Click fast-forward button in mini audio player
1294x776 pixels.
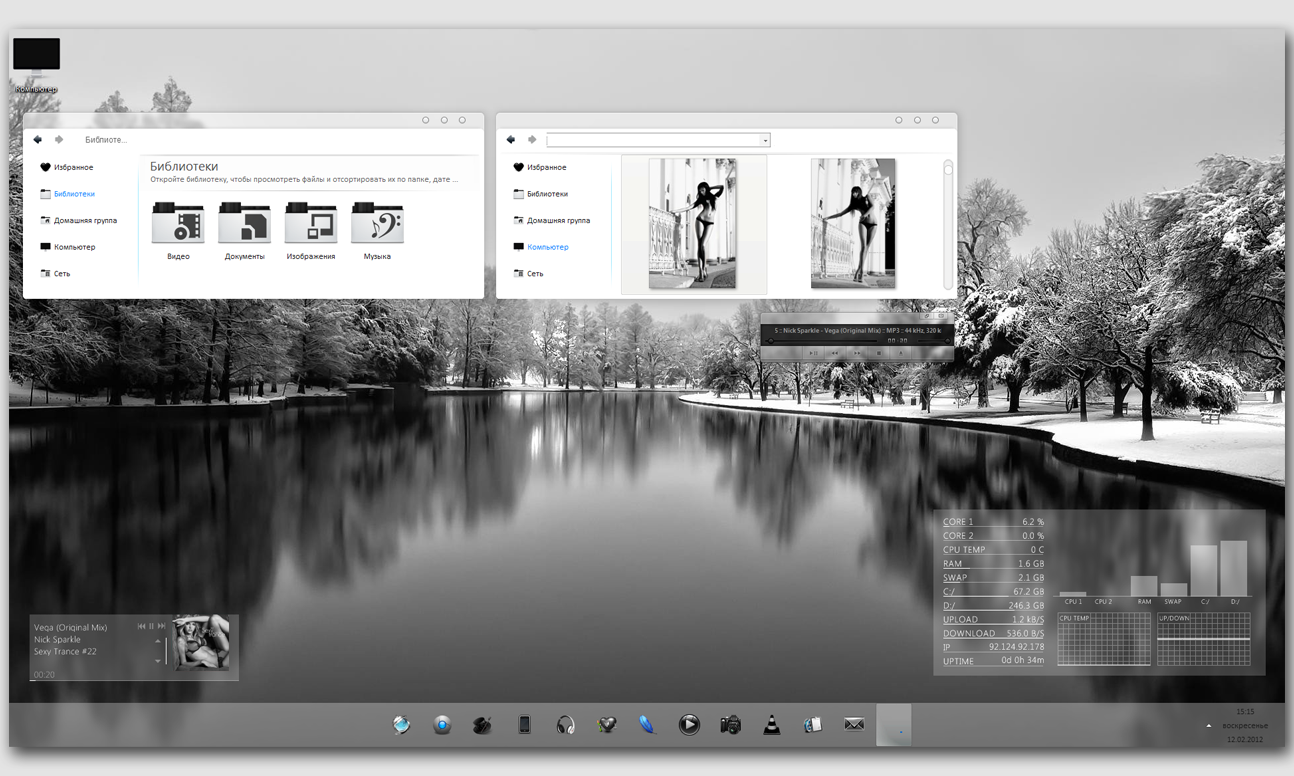tap(857, 353)
